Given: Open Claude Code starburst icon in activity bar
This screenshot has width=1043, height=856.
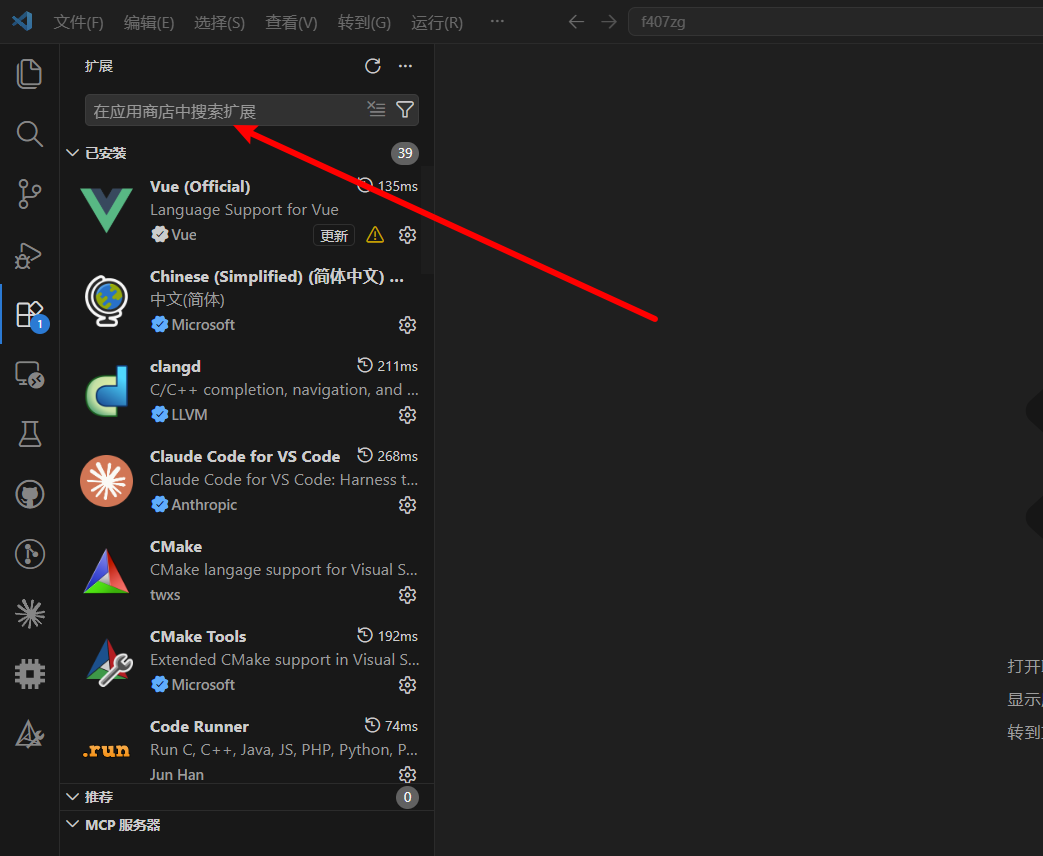Looking at the screenshot, I should pyautogui.click(x=29, y=614).
